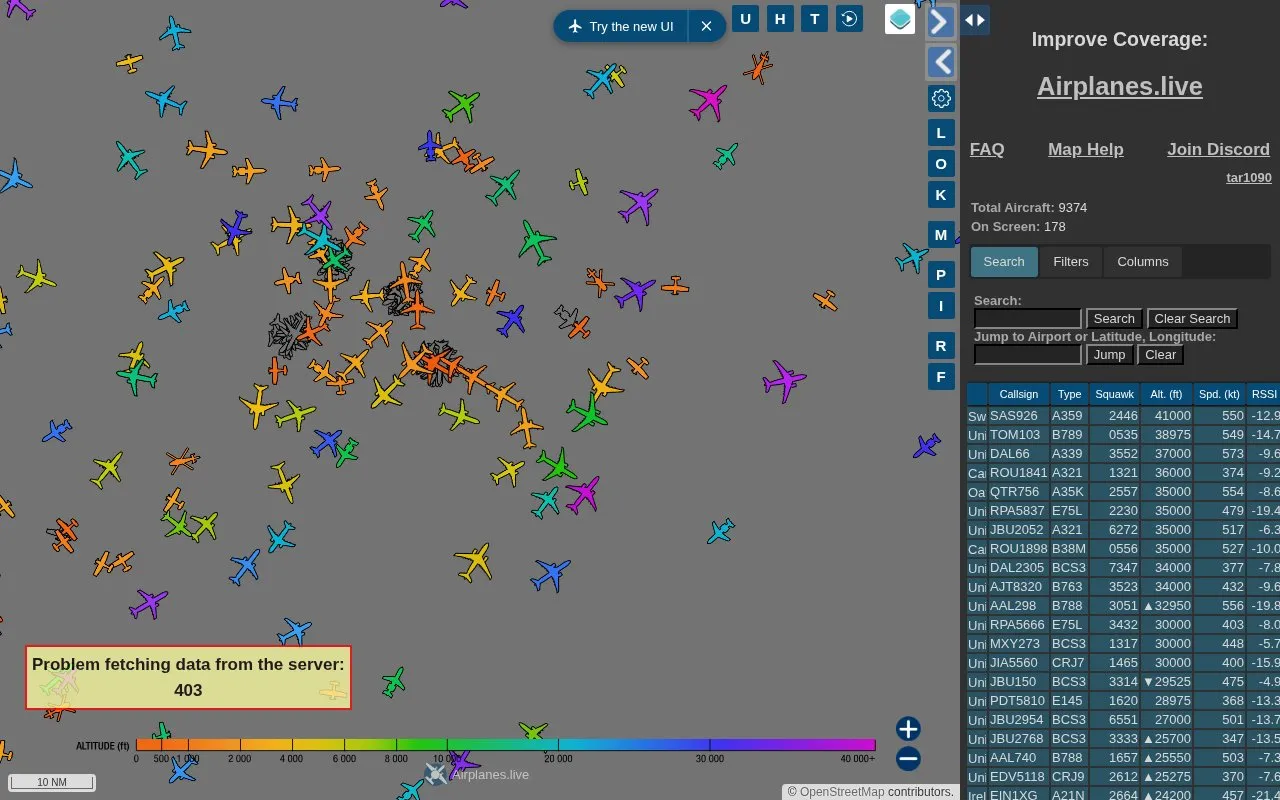1280x800 pixels.
Task: Click the Search submit button
Action: pyautogui.click(x=1114, y=319)
